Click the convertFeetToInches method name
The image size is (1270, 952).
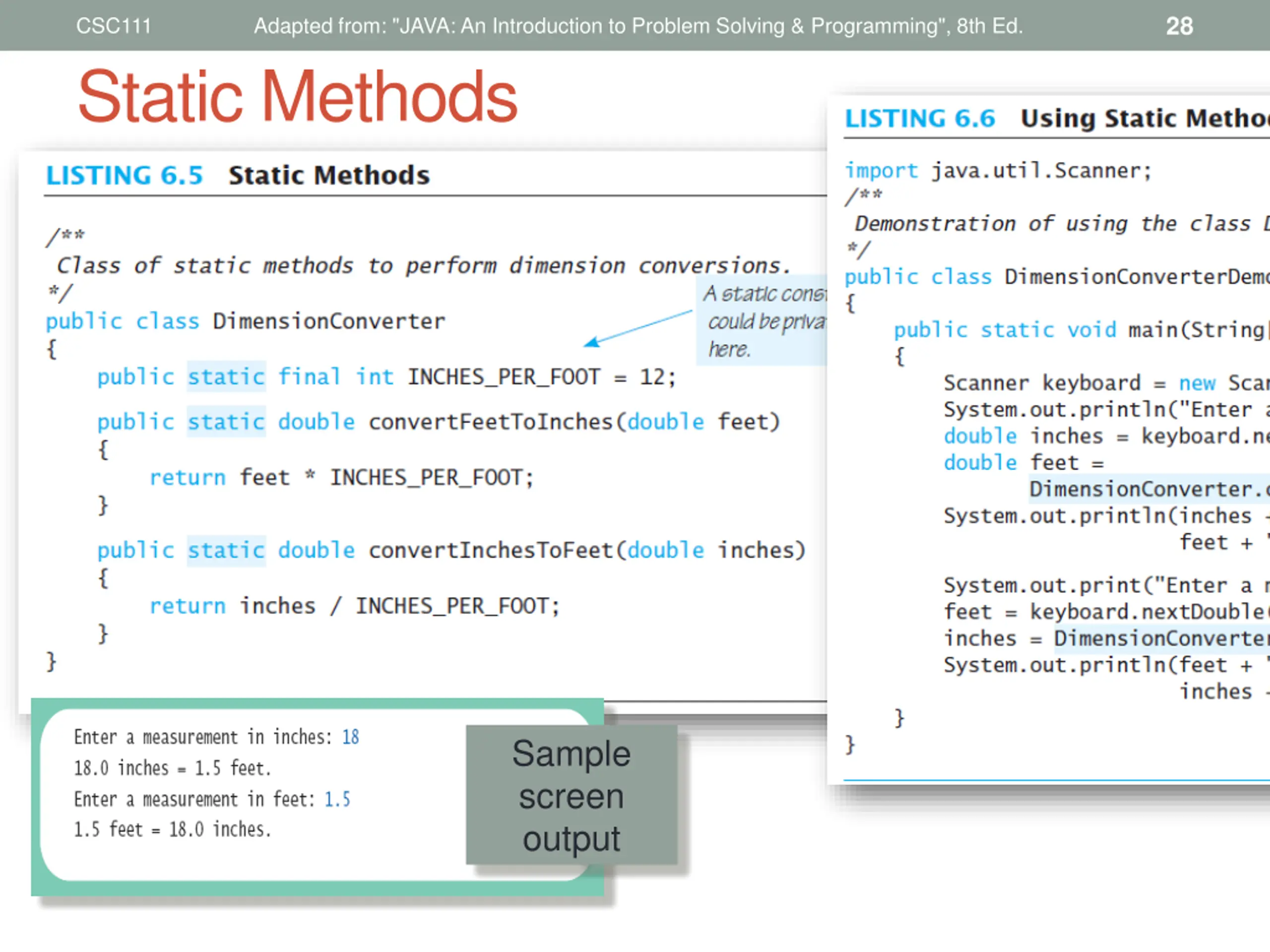[490, 422]
